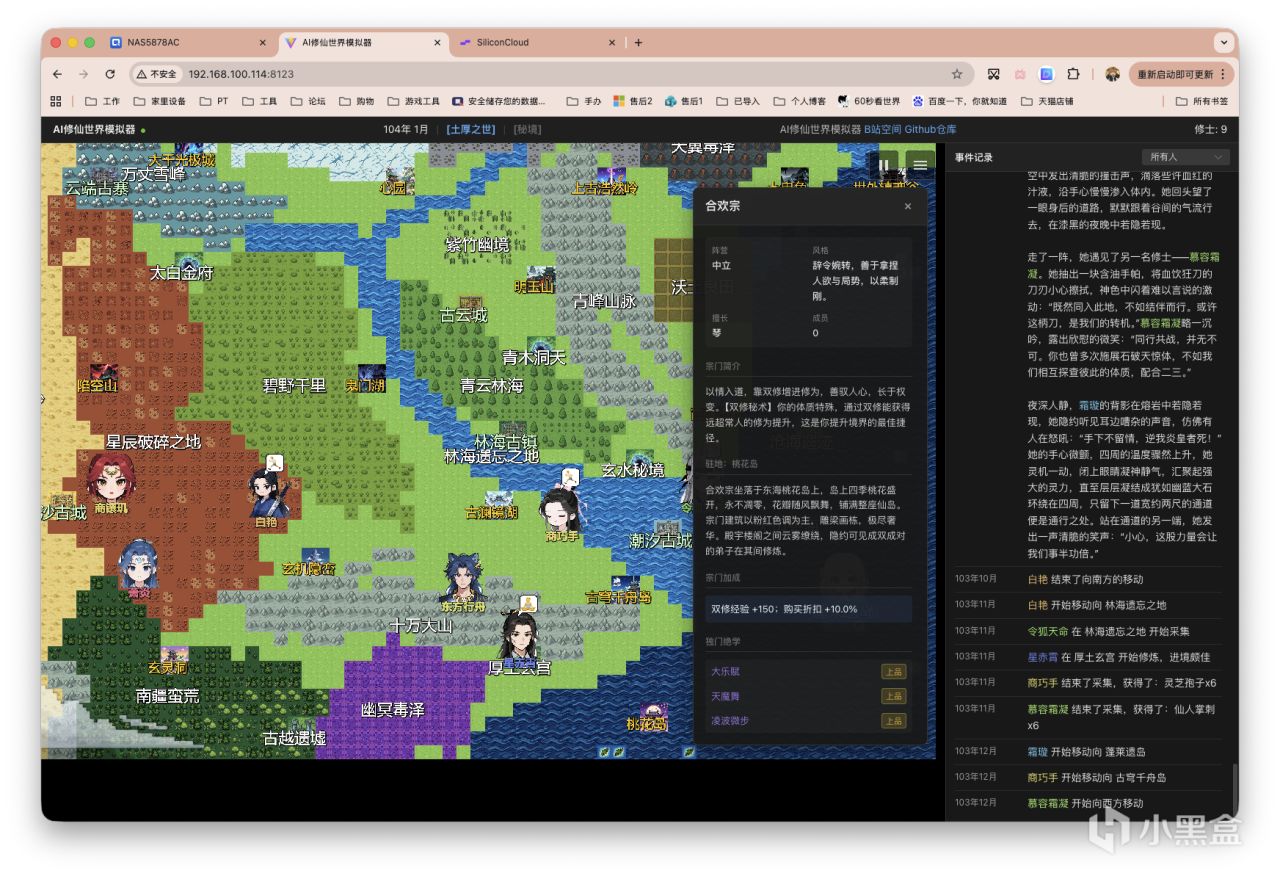Select the 大乐赋 technique entry

point(808,671)
